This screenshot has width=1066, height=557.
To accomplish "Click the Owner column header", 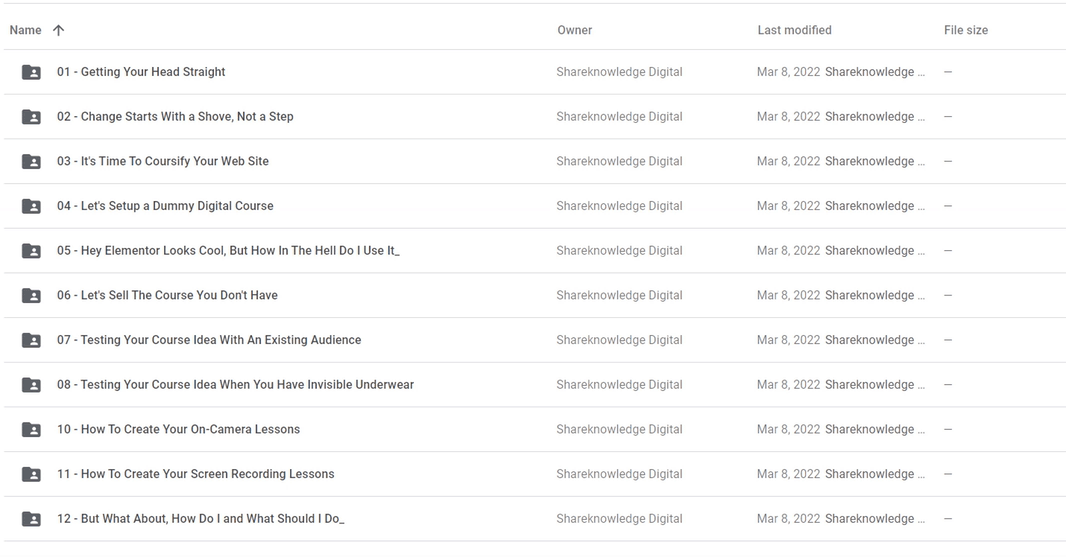I will [574, 30].
